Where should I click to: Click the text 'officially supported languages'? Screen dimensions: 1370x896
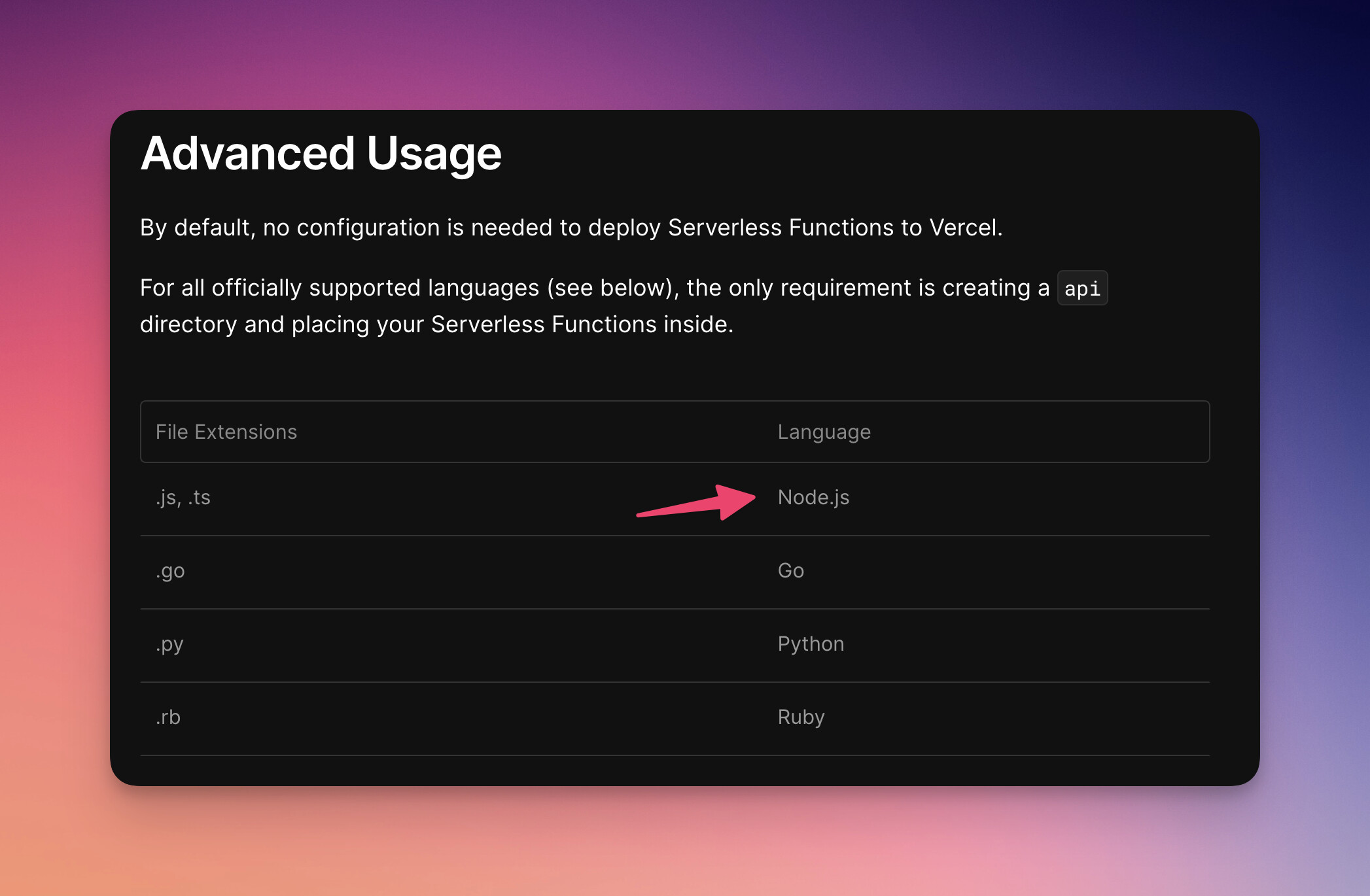coord(375,288)
